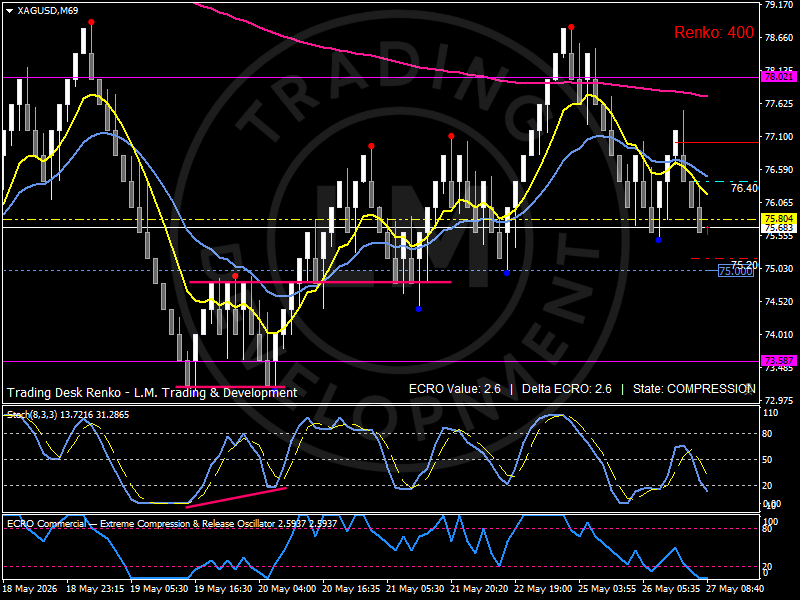Click the magenta 78.021 price tag
800x600 pixels.
coord(779,77)
